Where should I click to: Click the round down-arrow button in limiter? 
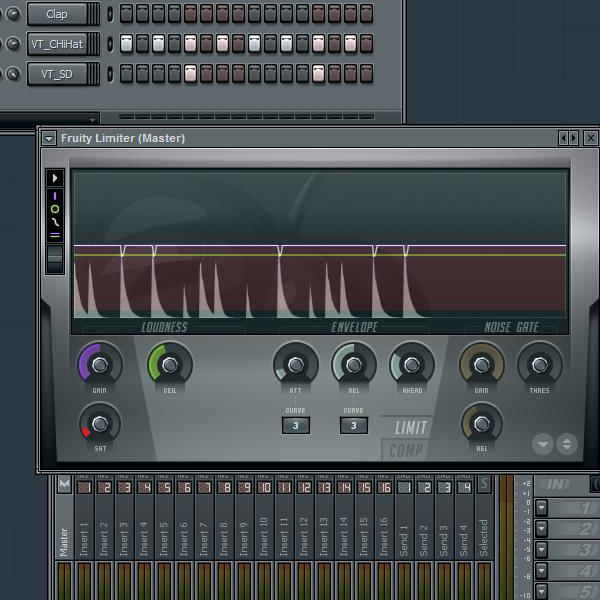click(543, 444)
